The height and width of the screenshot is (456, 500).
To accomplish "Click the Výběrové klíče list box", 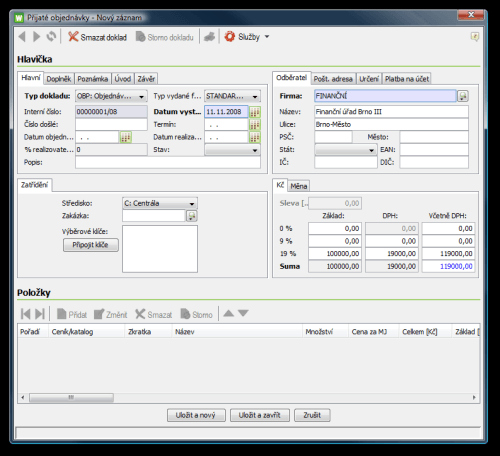I will coord(160,249).
